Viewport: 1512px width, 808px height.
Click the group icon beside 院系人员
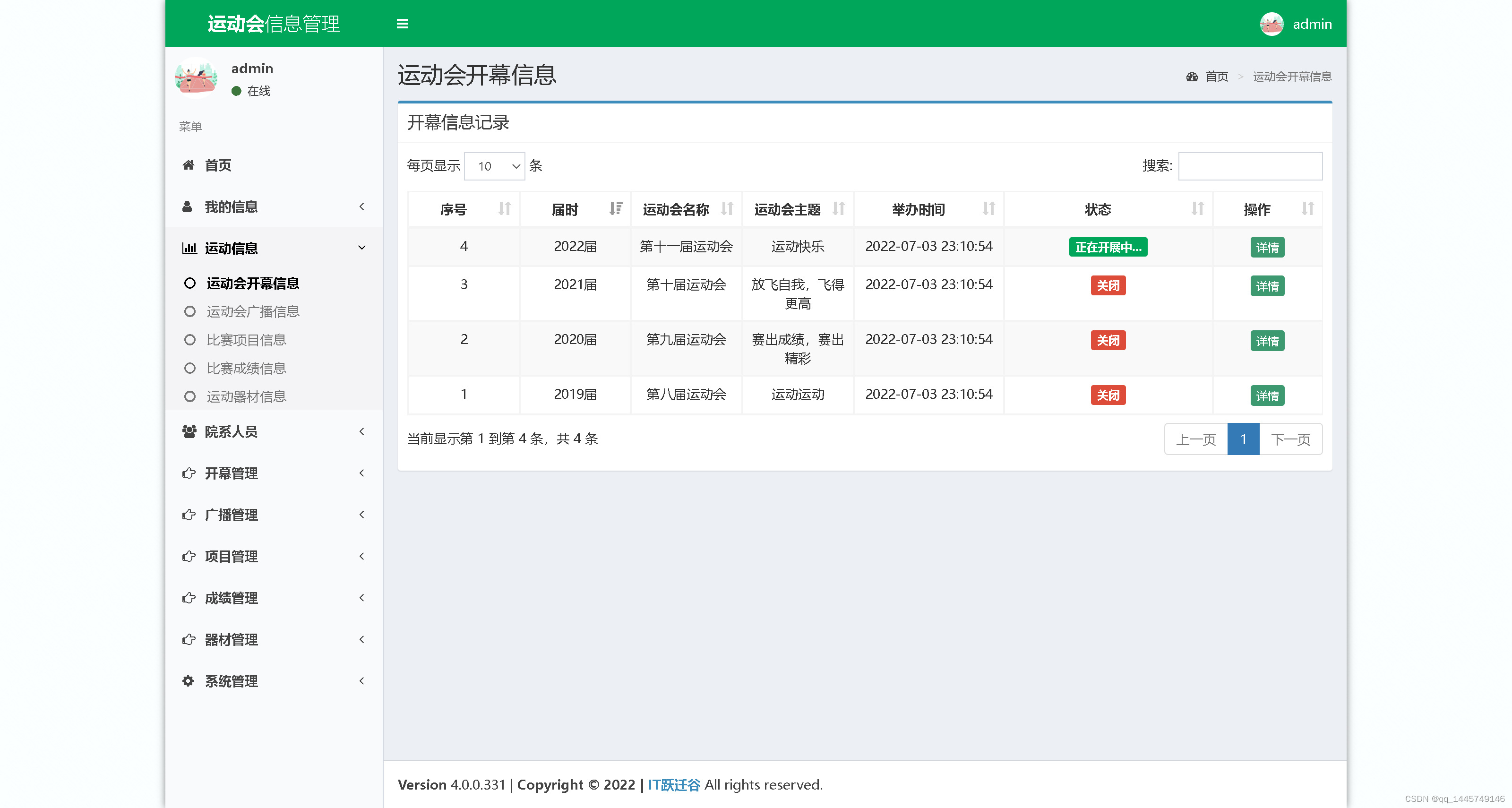189,431
